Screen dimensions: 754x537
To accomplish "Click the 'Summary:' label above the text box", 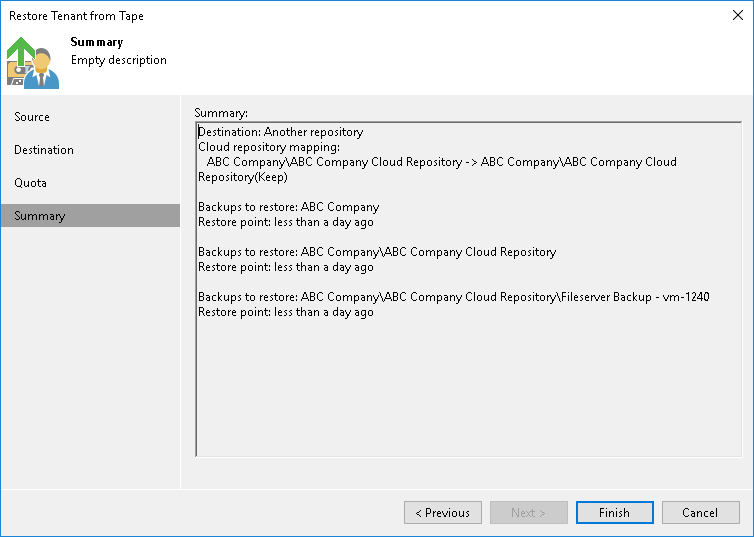I will 221,113.
